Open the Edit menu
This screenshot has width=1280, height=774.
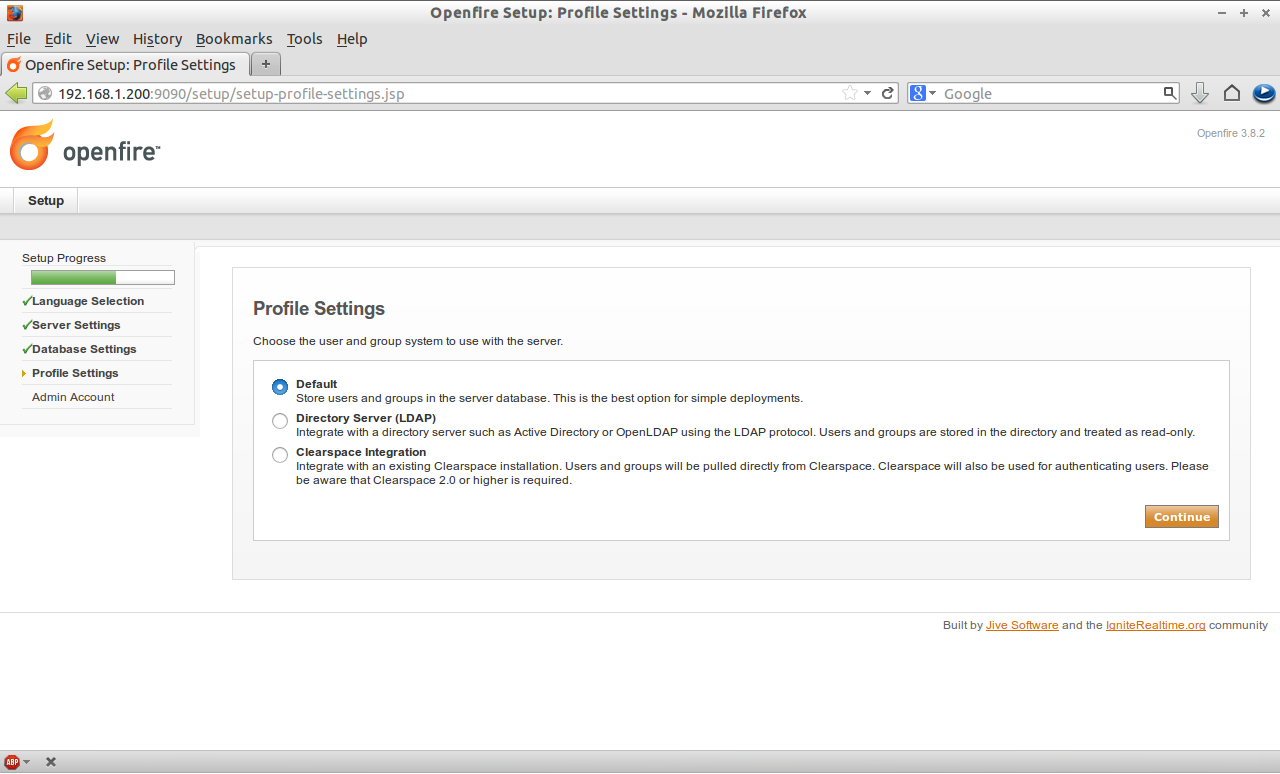tap(58, 39)
